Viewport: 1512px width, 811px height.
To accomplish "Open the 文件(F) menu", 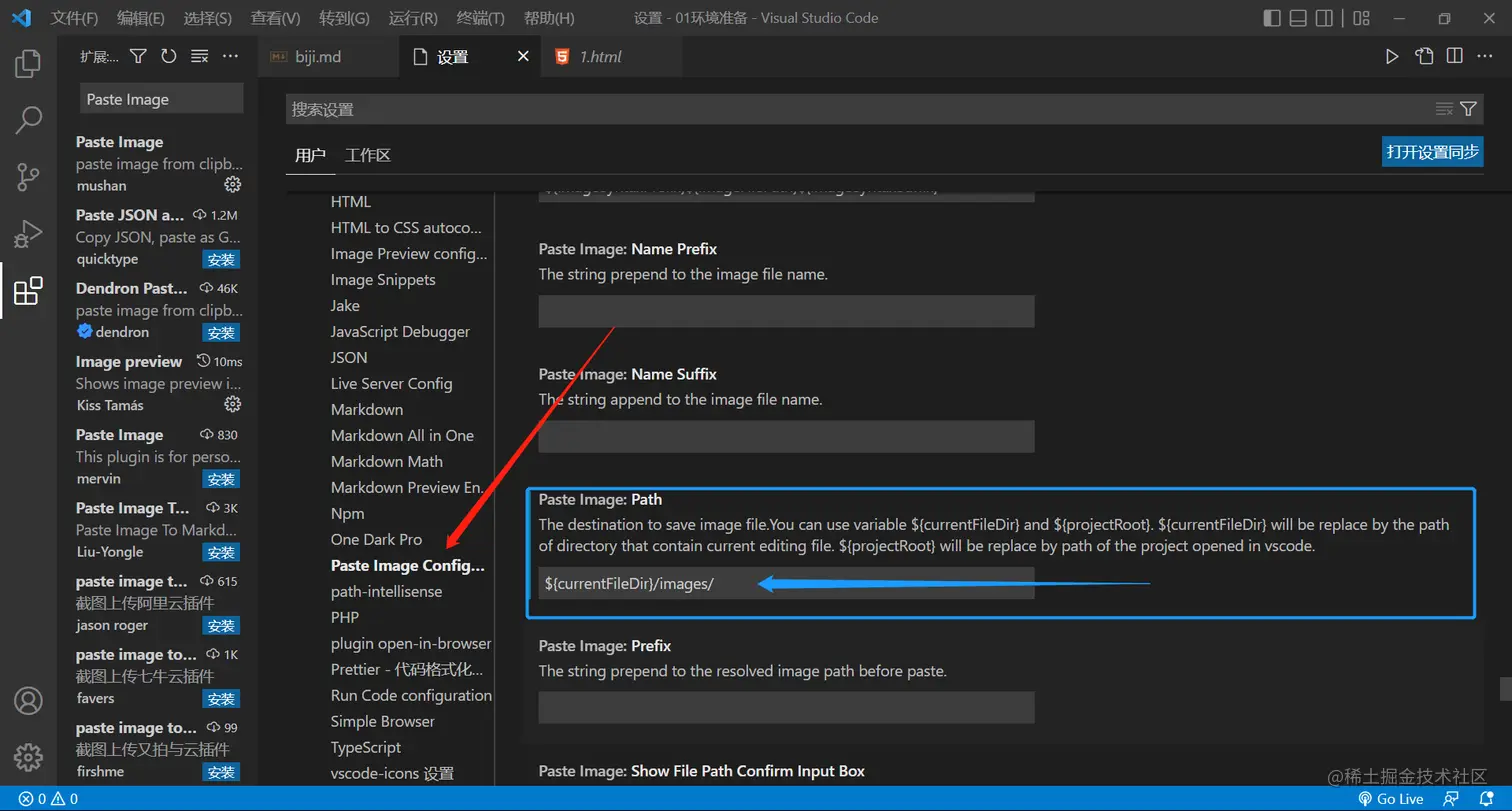I will click(74, 18).
